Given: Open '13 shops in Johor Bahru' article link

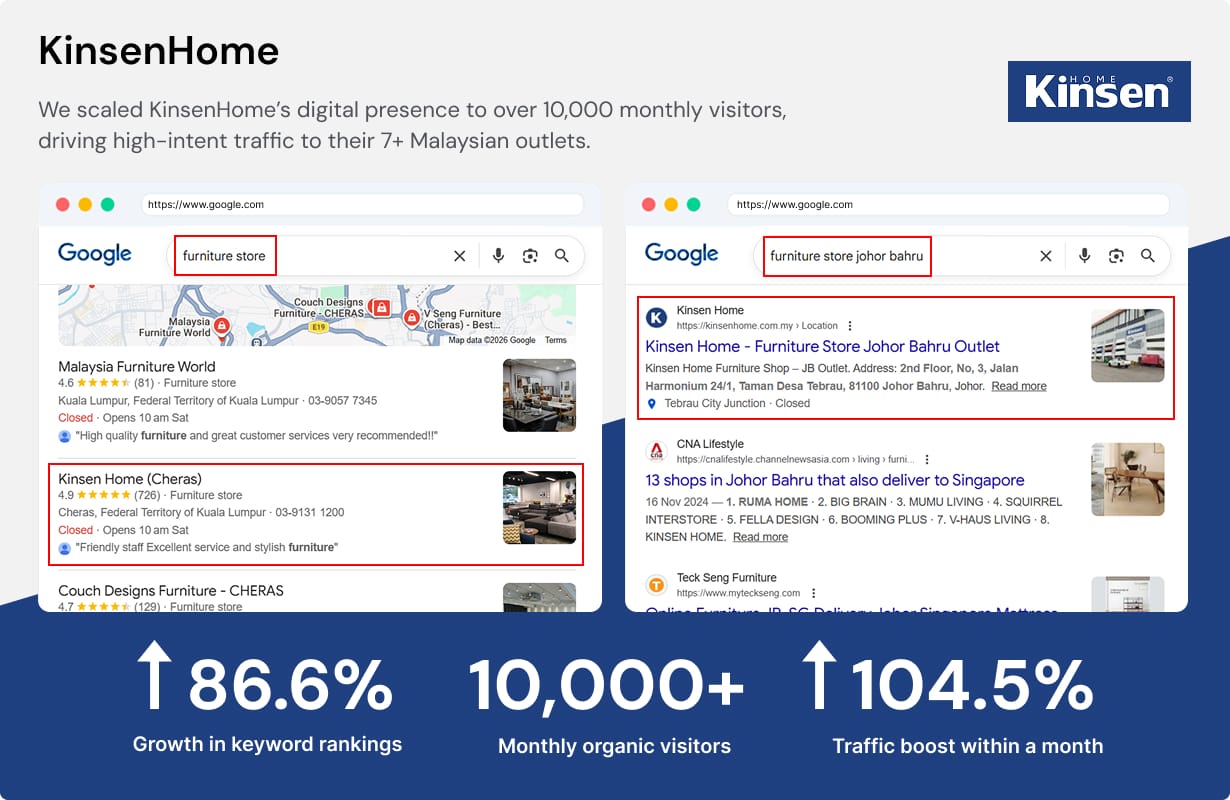Looking at the screenshot, I should [x=835, y=480].
